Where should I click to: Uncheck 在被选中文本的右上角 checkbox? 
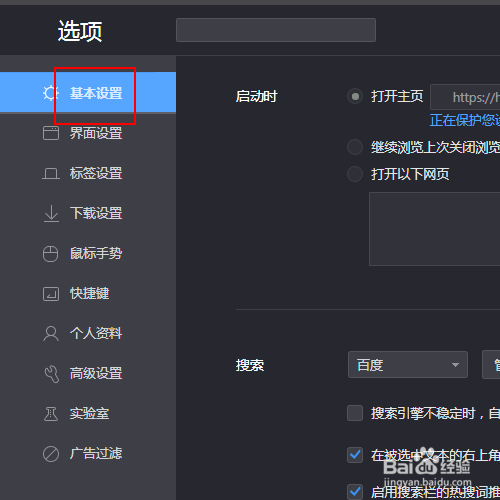coord(355,455)
